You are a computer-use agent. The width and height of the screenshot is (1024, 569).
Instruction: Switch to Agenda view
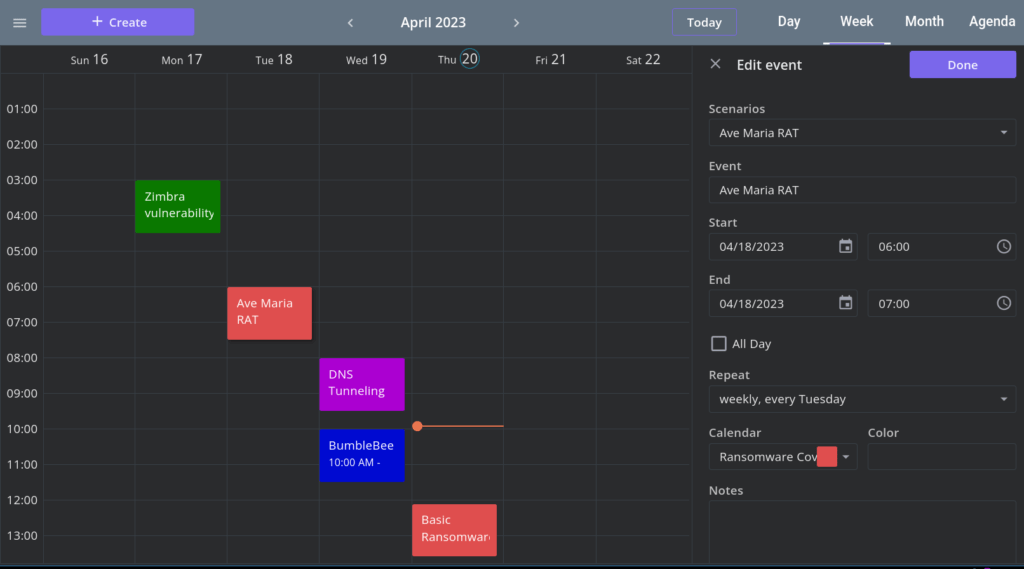pyautogui.click(x=991, y=22)
